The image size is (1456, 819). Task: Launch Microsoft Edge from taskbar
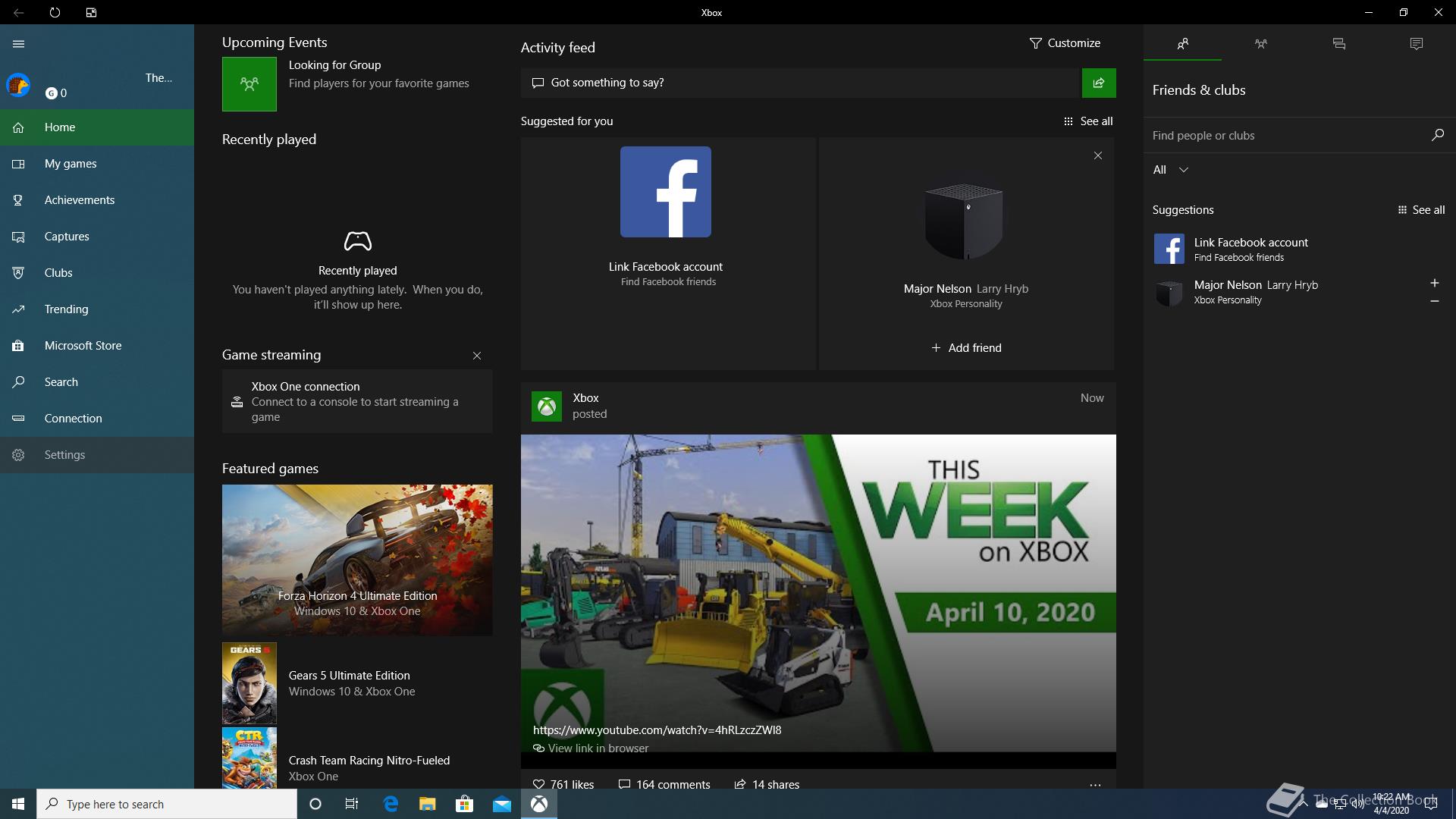coord(391,804)
